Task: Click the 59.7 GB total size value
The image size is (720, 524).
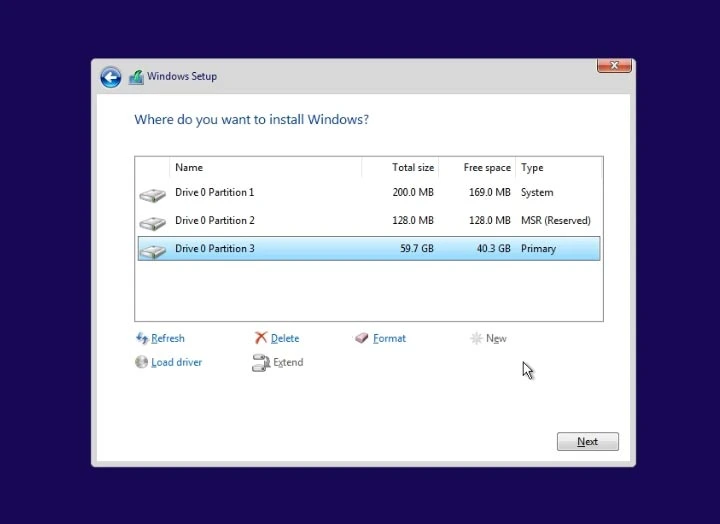Action: click(417, 248)
